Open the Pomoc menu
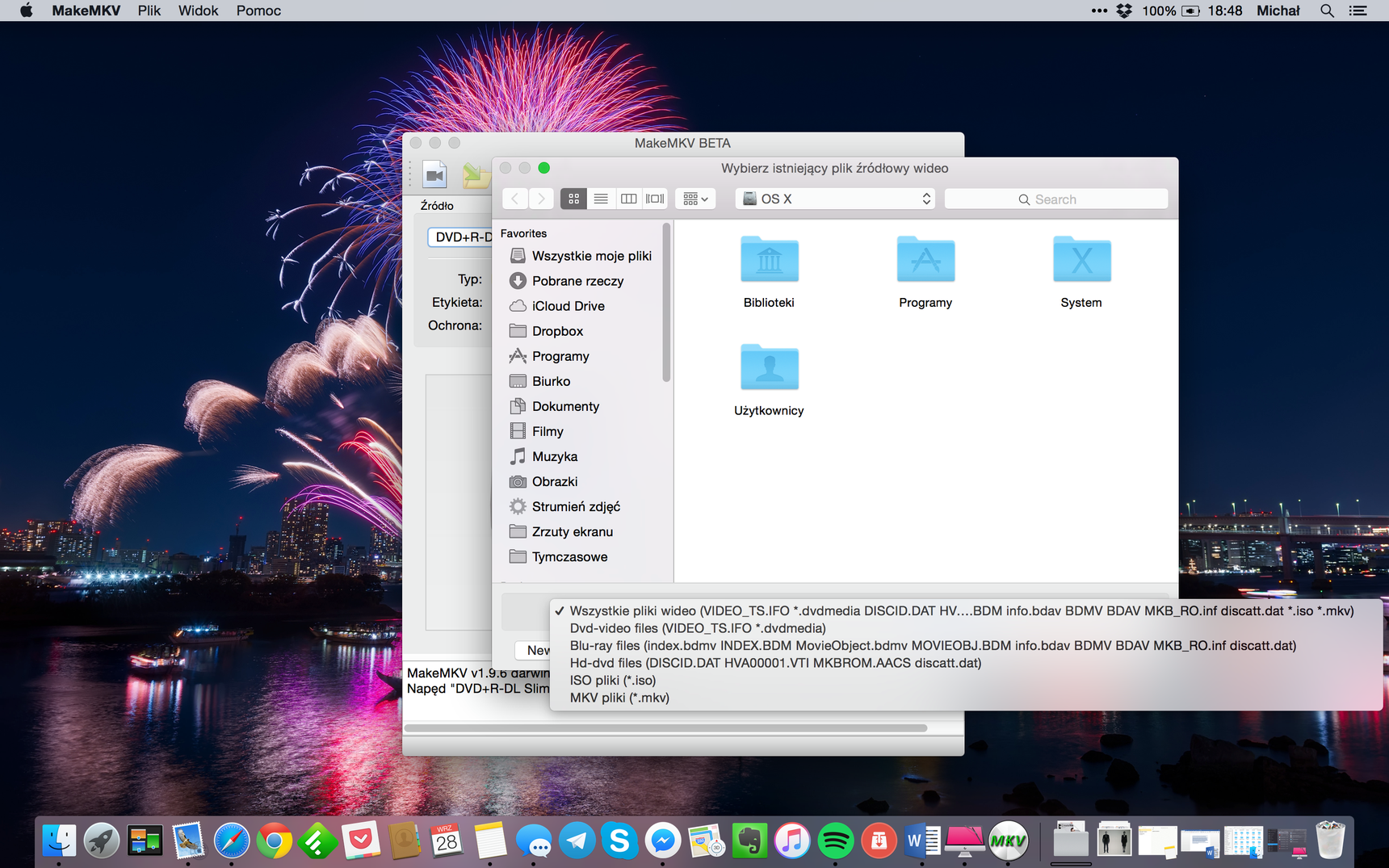The width and height of the screenshot is (1389, 868). point(258,10)
